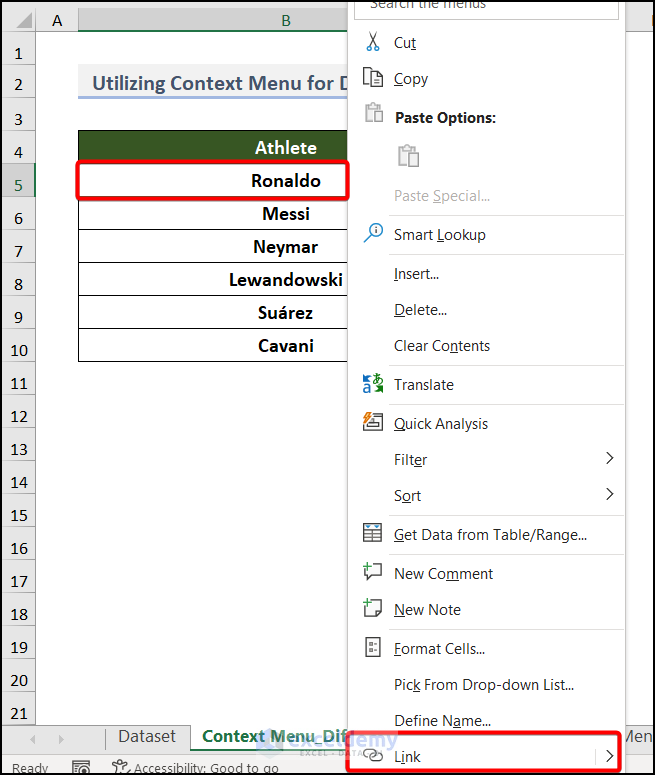The height and width of the screenshot is (775, 655).
Task: Select Clear Contents menu entry
Action: [x=442, y=346]
